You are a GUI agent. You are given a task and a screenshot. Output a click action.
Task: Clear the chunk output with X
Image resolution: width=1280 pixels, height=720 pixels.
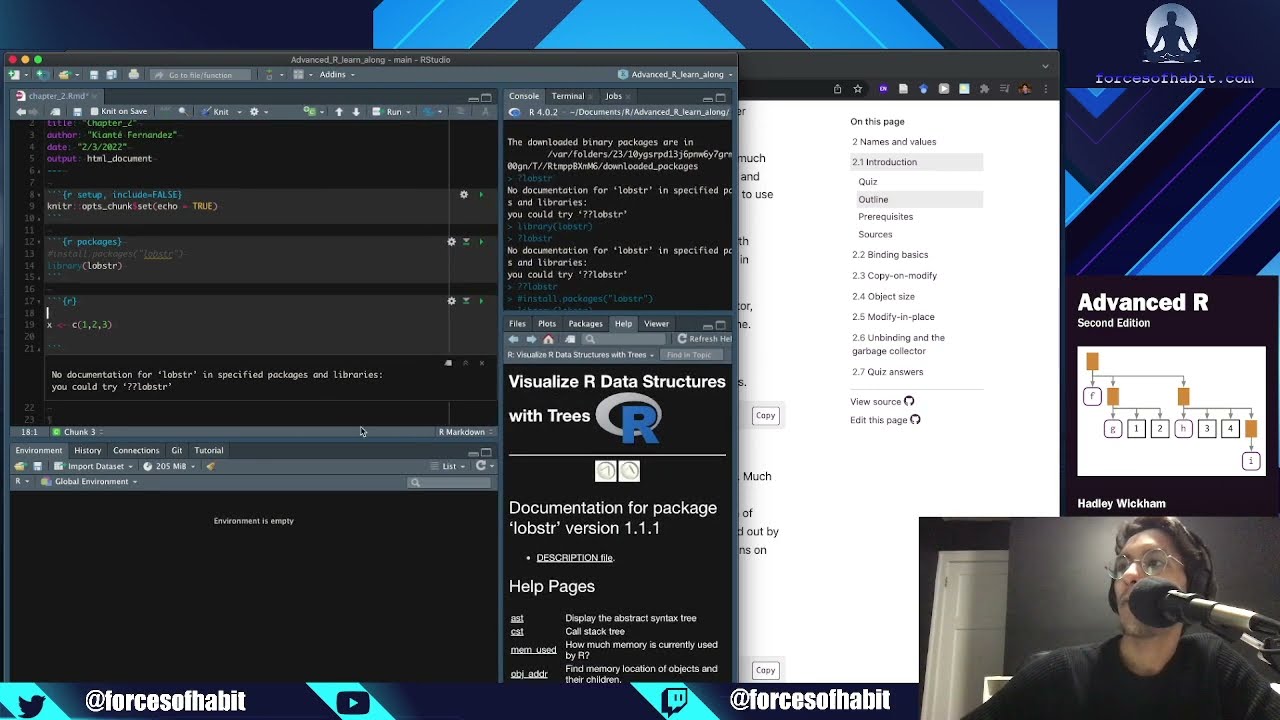(x=481, y=363)
